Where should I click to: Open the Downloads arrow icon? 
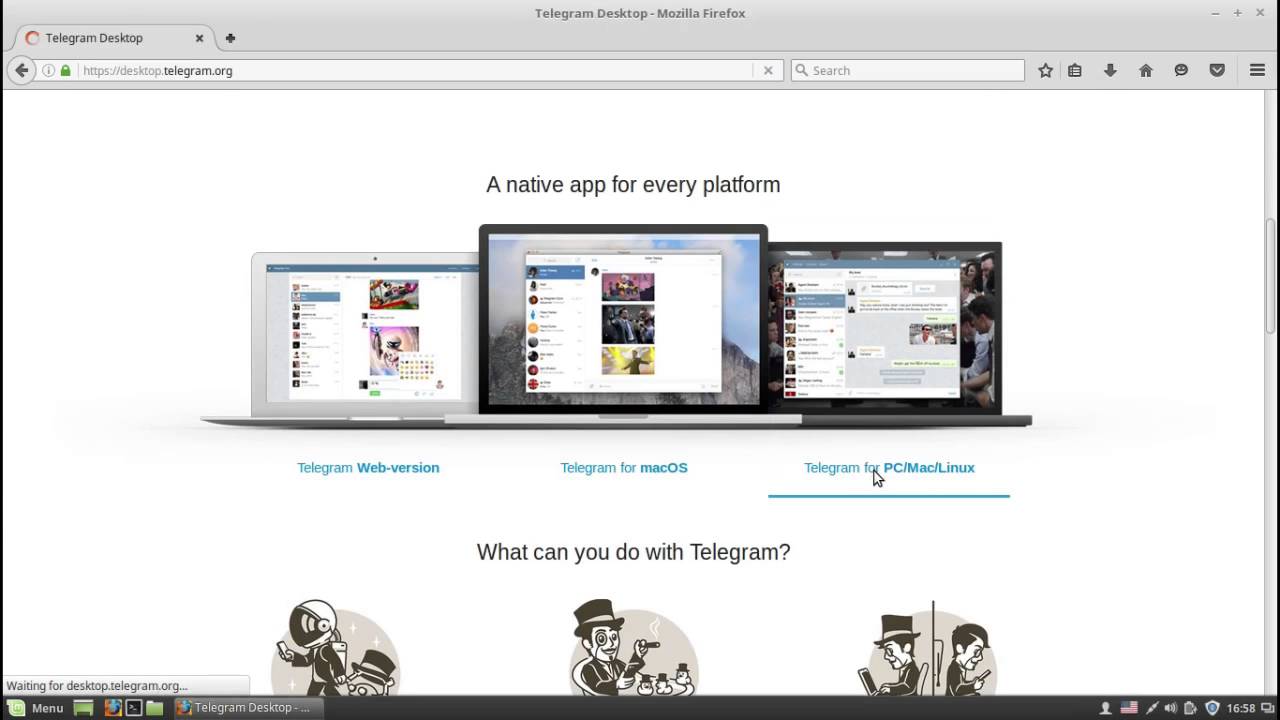[x=1110, y=70]
